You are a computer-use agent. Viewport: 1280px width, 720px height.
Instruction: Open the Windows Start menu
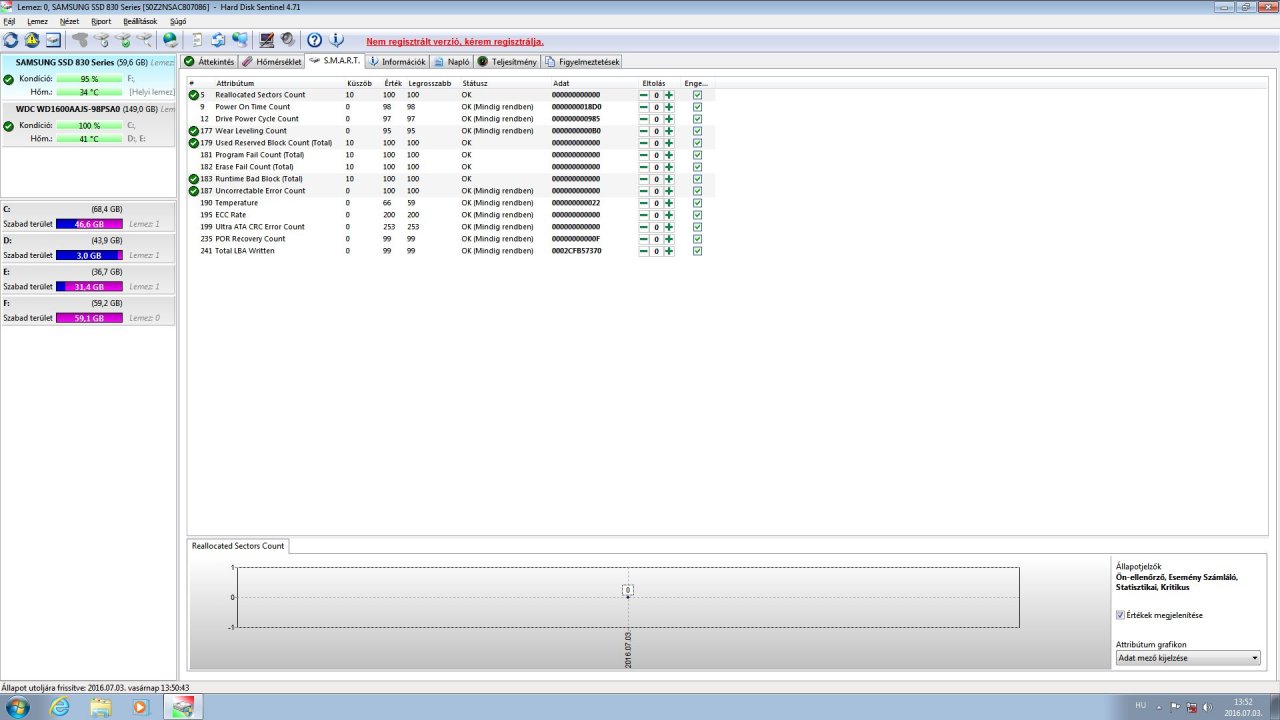[x=17, y=707]
